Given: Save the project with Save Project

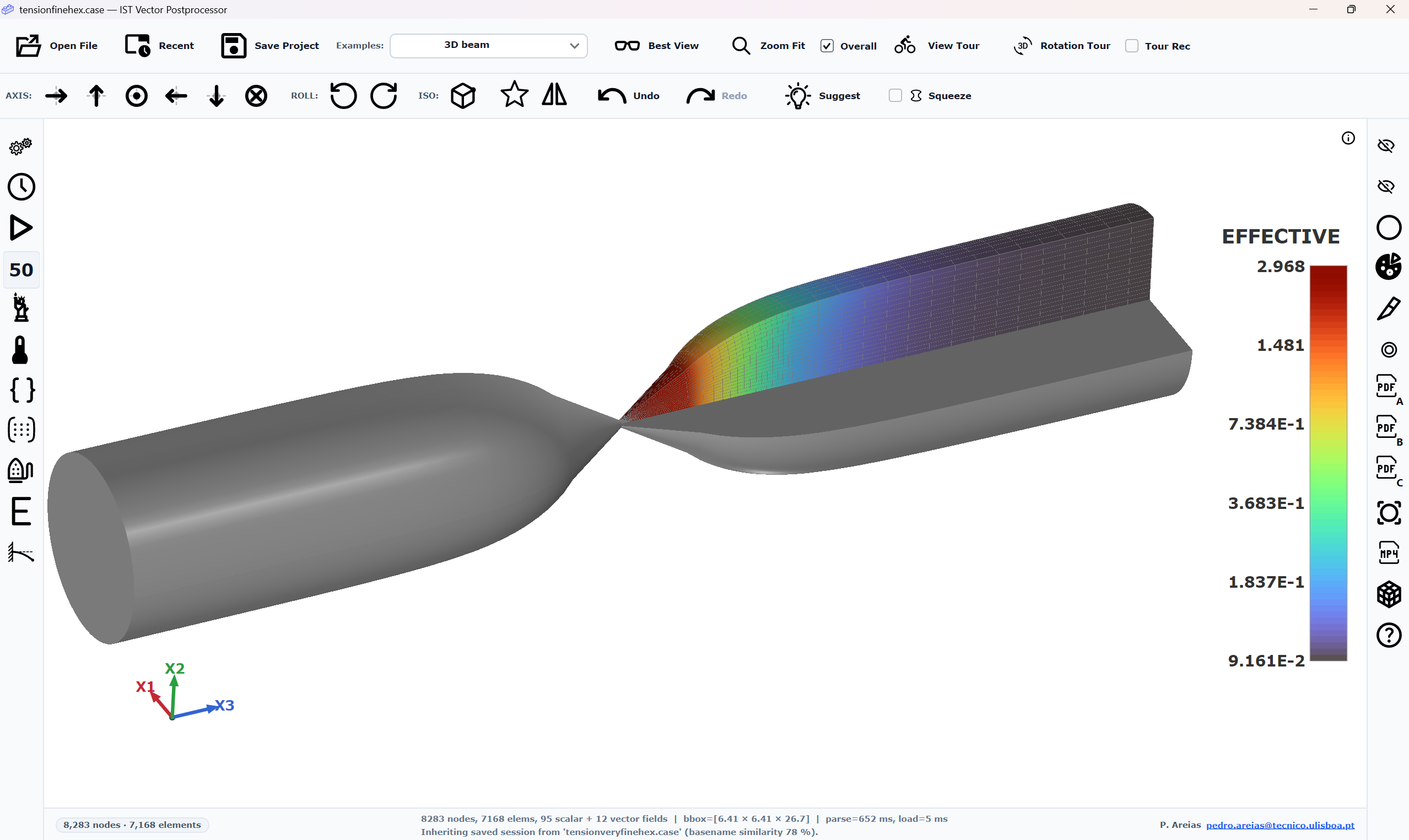Looking at the screenshot, I should point(270,46).
